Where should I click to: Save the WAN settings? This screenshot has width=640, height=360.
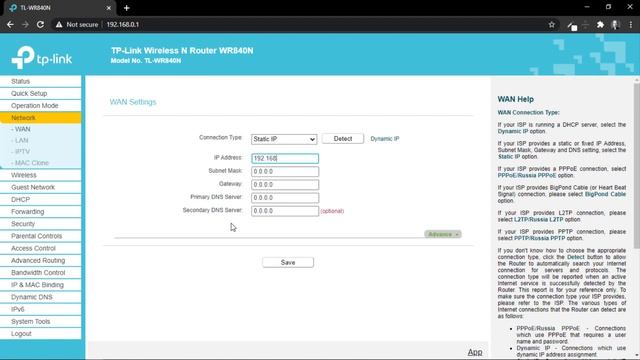point(288,262)
